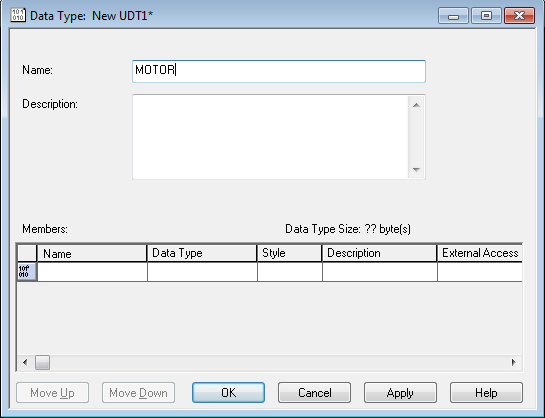Viewport: 545px width, 418px height.
Task: Click the members grid scroll left arrow
Action: (x=25, y=362)
